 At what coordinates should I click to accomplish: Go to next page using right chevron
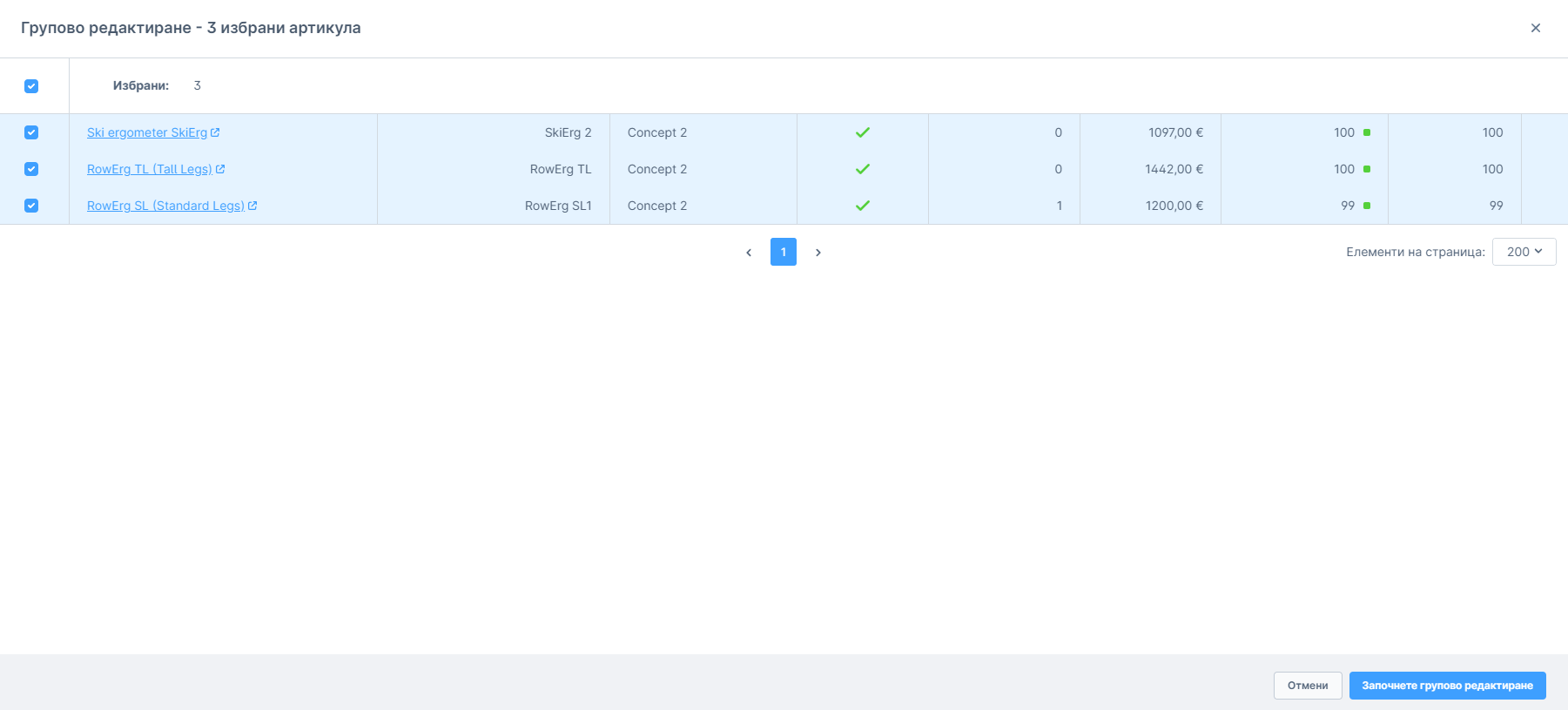tap(818, 252)
